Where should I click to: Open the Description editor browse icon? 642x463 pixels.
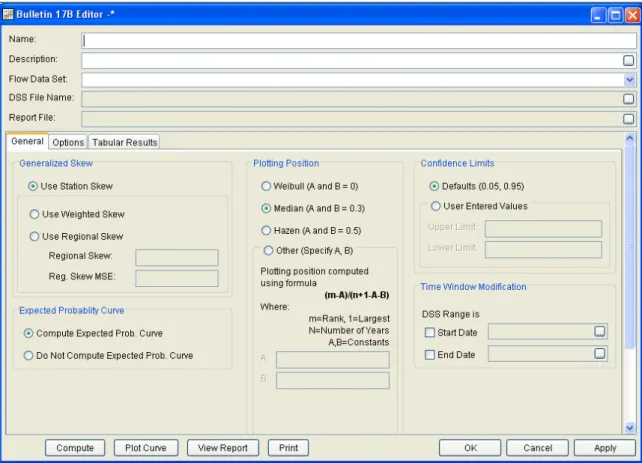click(x=628, y=61)
